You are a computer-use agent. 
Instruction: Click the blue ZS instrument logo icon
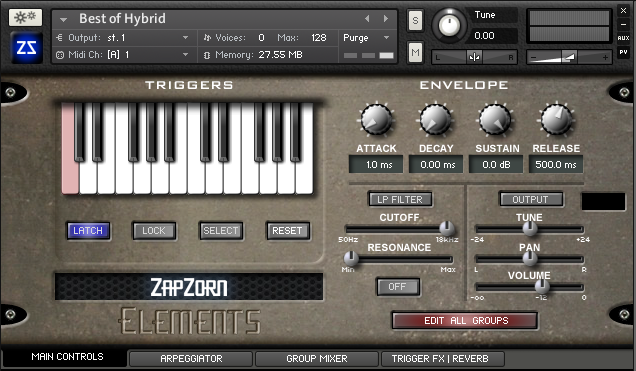27,48
